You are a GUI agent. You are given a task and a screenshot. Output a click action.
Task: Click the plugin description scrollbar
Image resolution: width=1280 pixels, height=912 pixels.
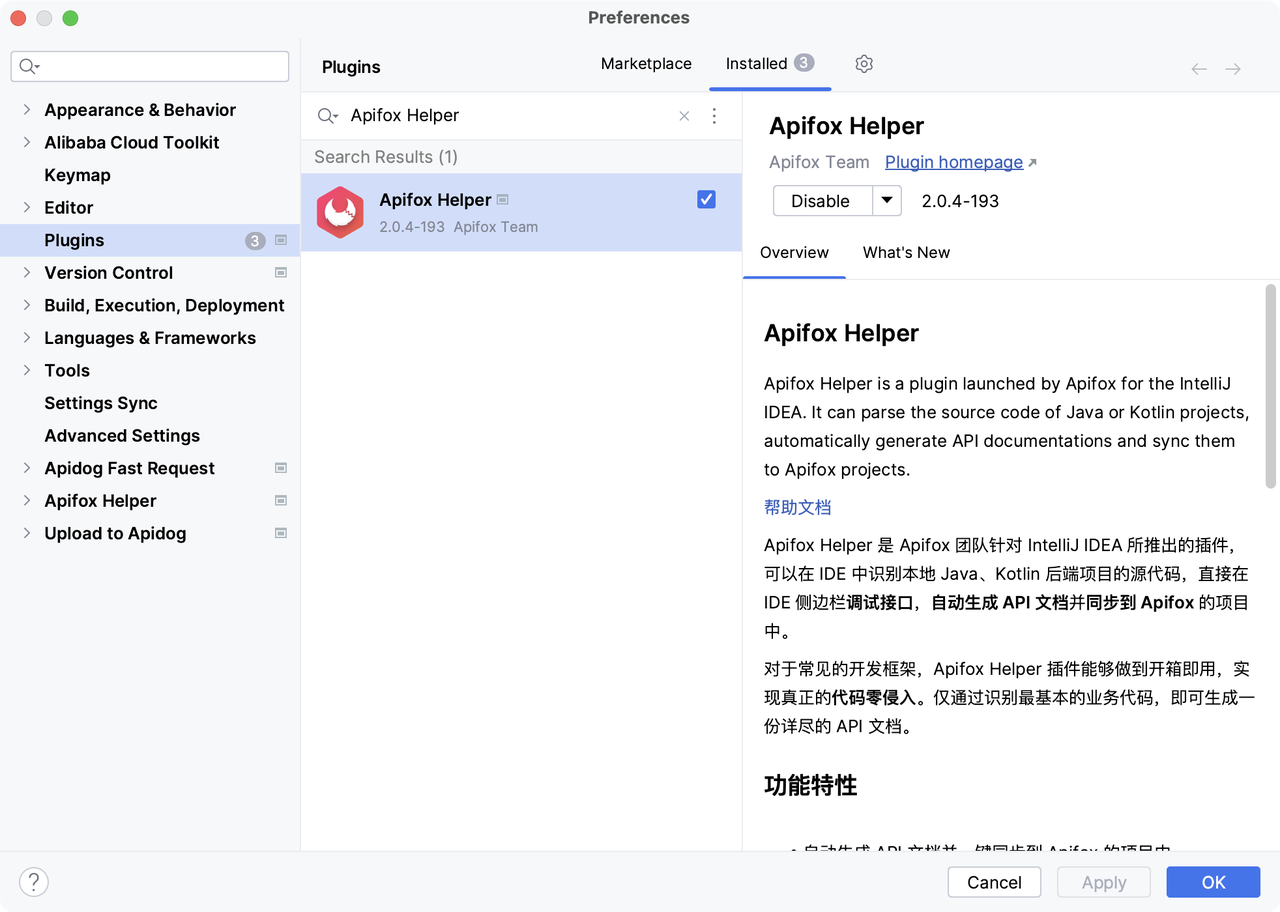tap(1271, 386)
